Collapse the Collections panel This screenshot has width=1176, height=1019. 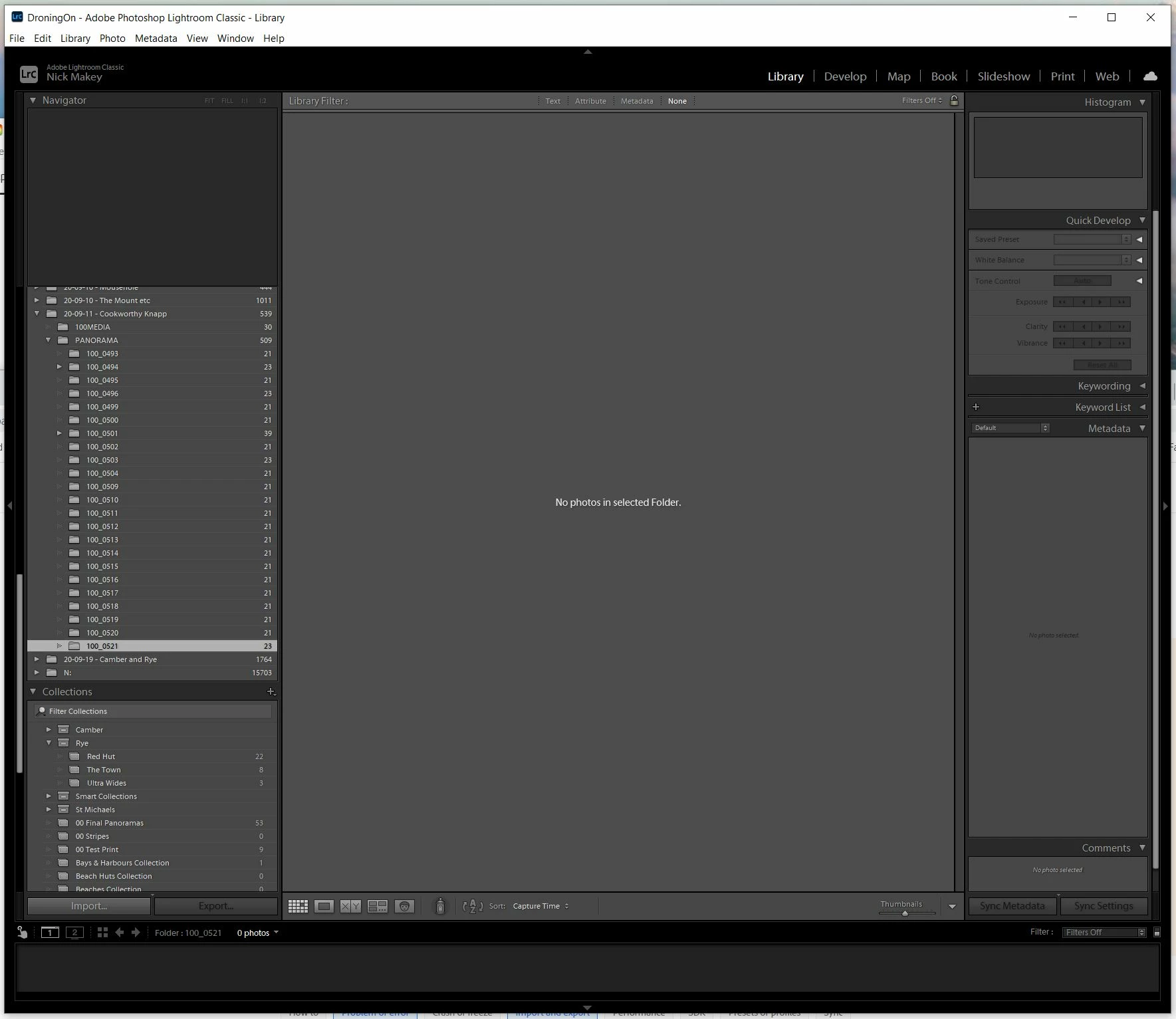[x=33, y=692]
